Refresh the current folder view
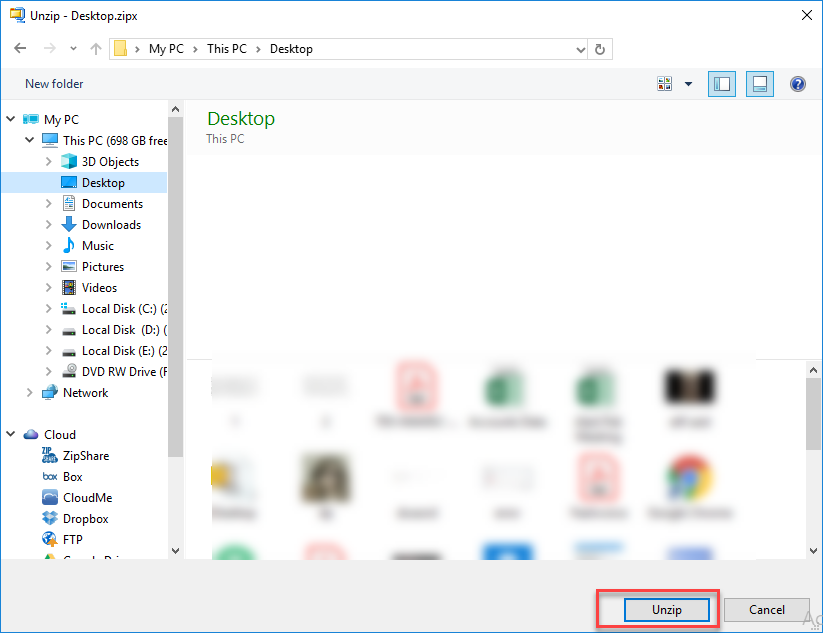823x633 pixels. click(x=600, y=49)
